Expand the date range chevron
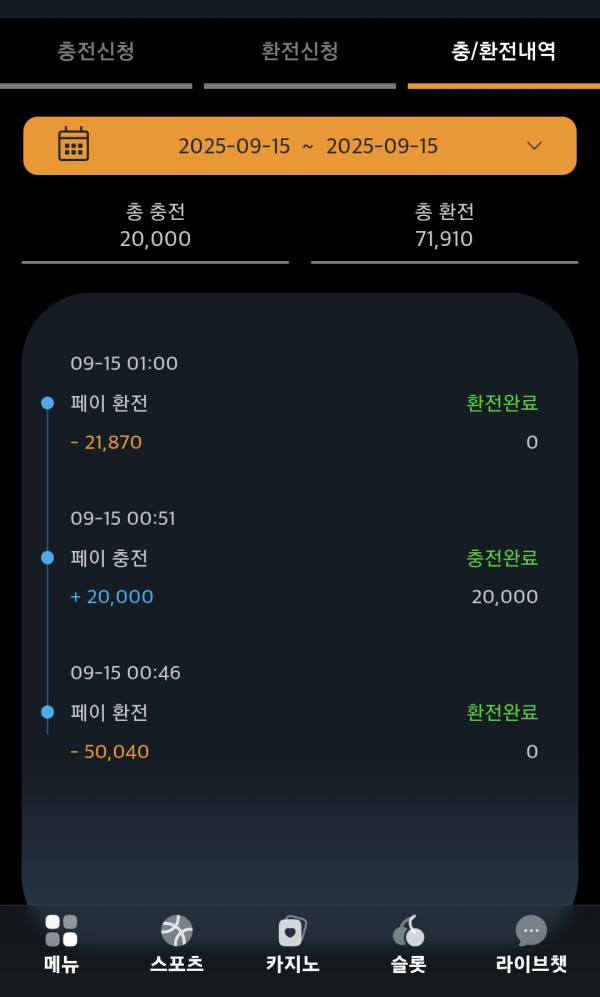 click(x=534, y=146)
